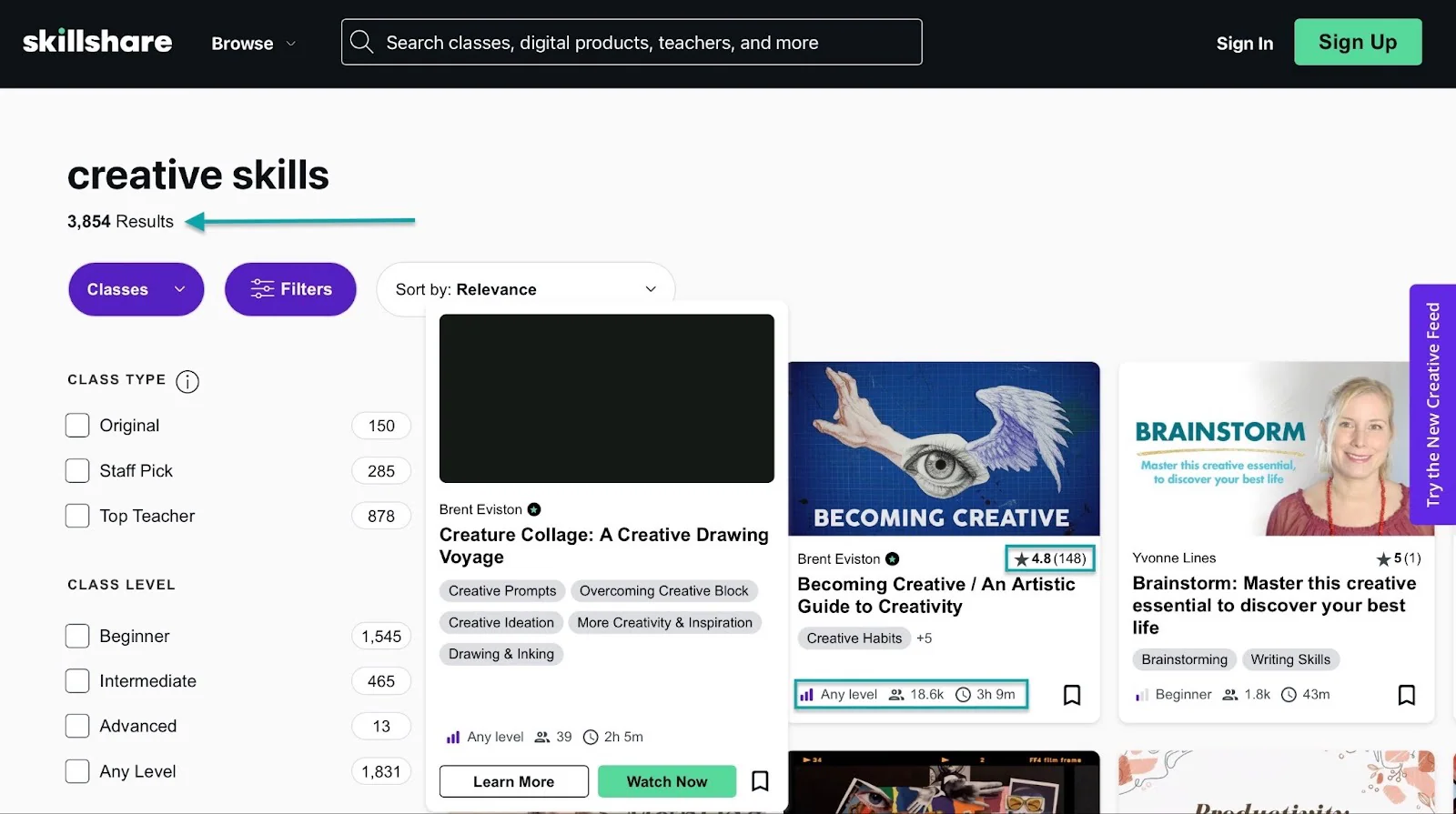Click the level bars icon beside Beginner on Brainstorm
The height and width of the screenshot is (814, 1456).
click(x=1141, y=695)
